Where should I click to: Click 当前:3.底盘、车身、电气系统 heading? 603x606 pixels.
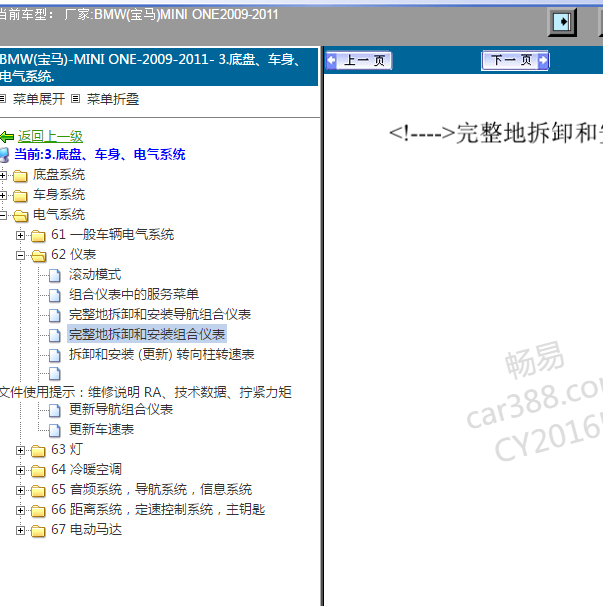point(100,155)
